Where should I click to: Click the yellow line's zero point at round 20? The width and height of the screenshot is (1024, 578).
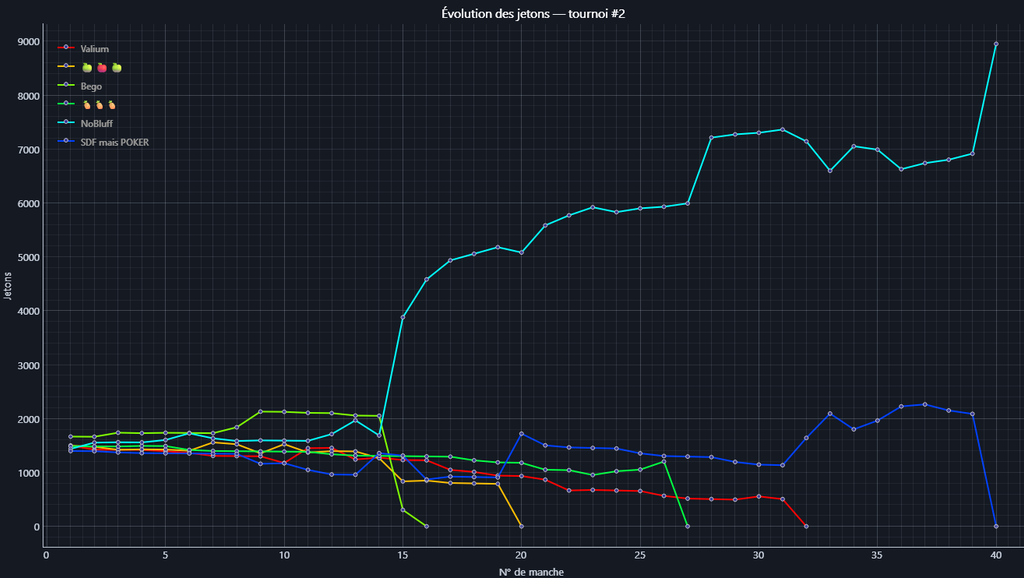click(521, 526)
